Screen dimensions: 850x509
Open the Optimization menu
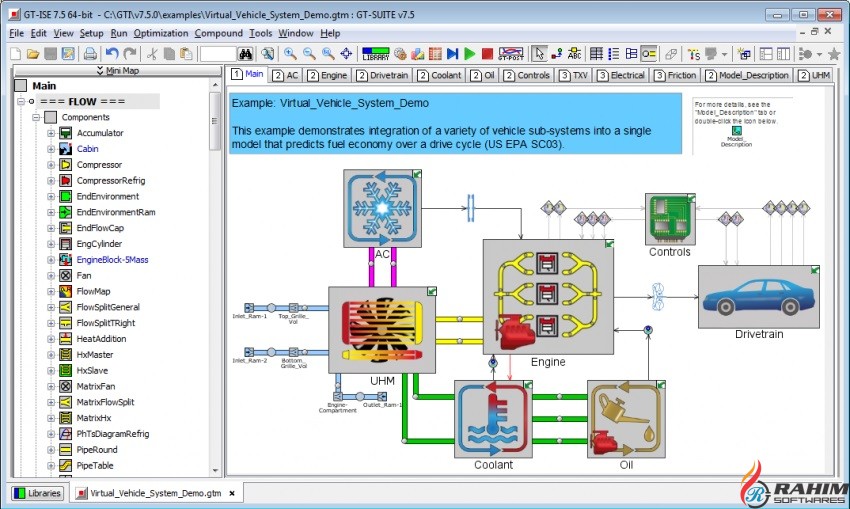(161, 33)
